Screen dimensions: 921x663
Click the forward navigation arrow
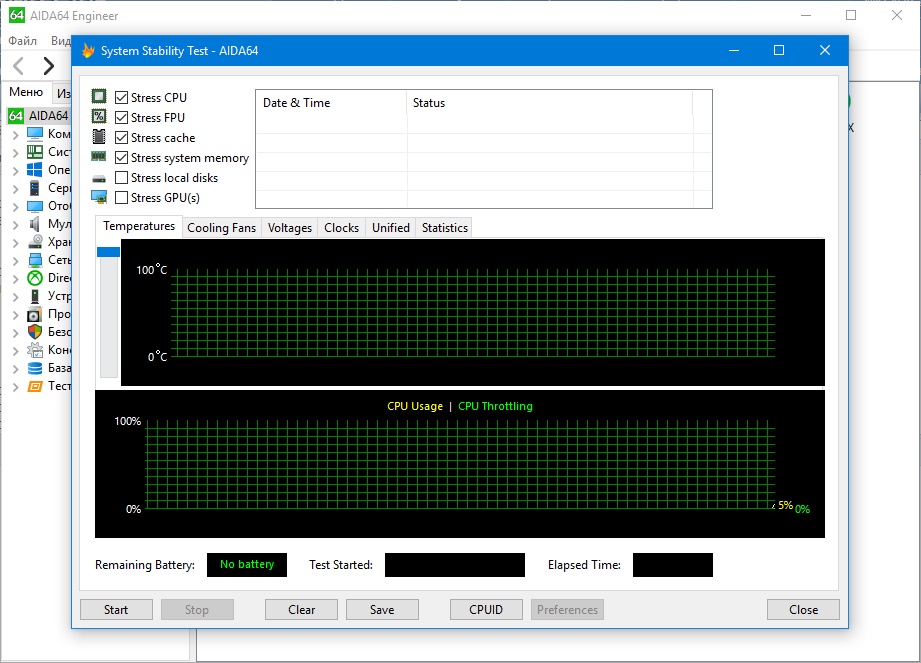(48, 67)
